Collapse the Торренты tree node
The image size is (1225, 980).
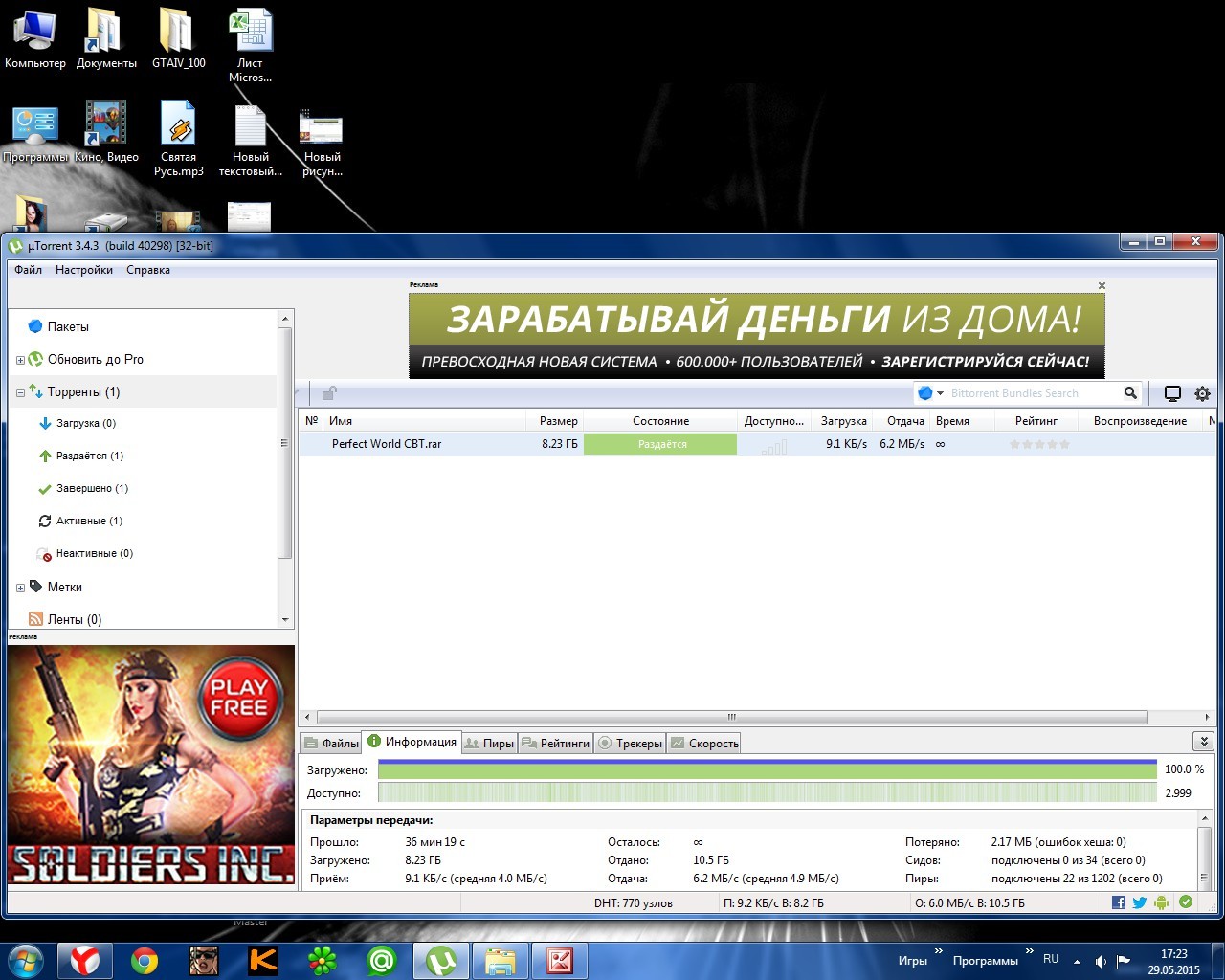point(20,392)
